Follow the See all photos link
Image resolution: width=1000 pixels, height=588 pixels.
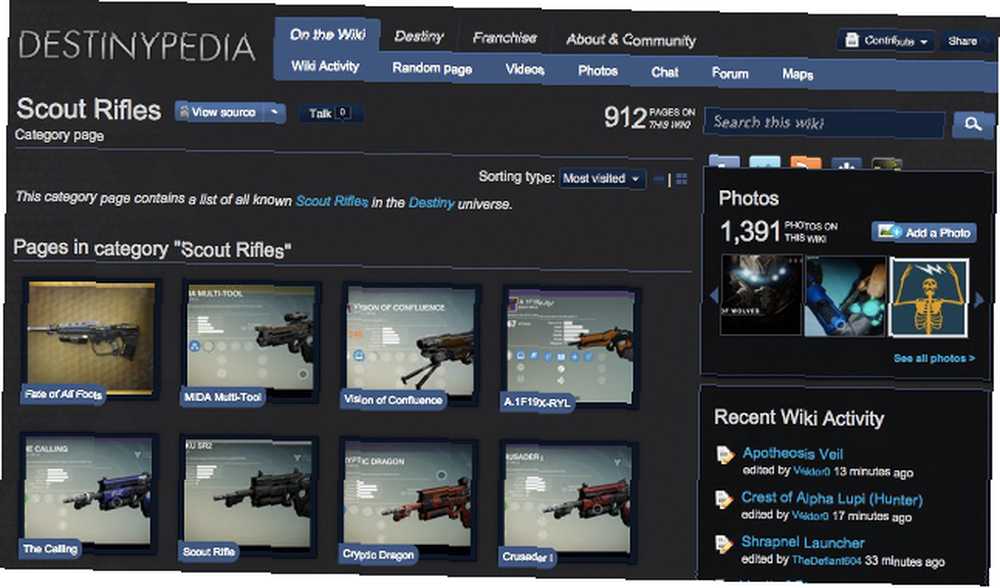pos(934,358)
